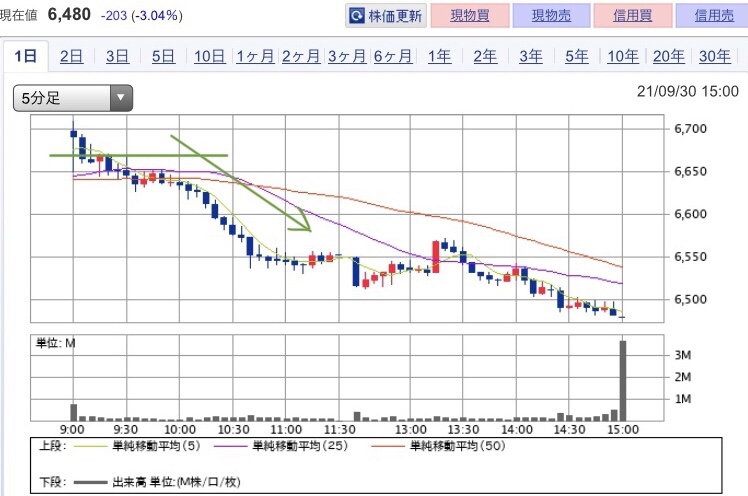Show the 2ヶ月 chart range

301,56
